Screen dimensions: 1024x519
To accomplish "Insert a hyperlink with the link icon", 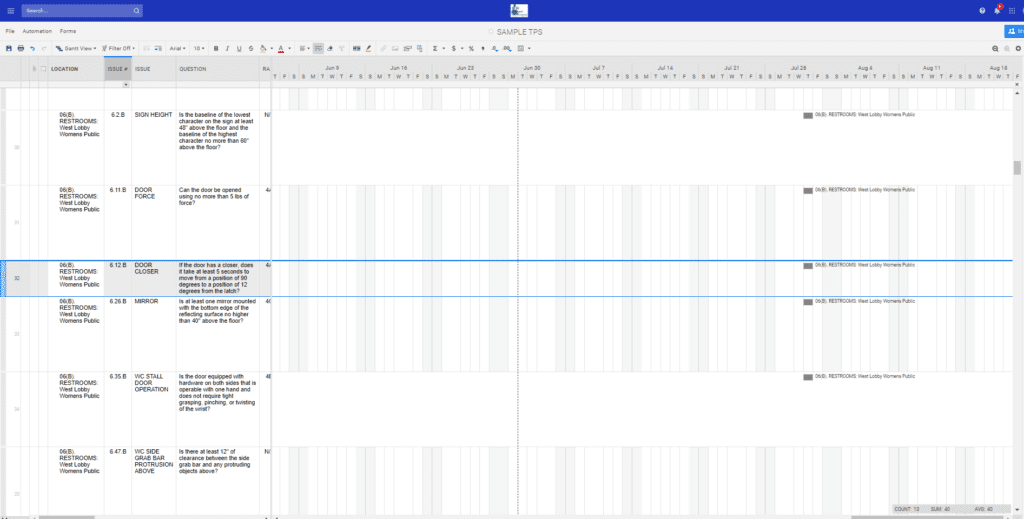I will click(383, 48).
